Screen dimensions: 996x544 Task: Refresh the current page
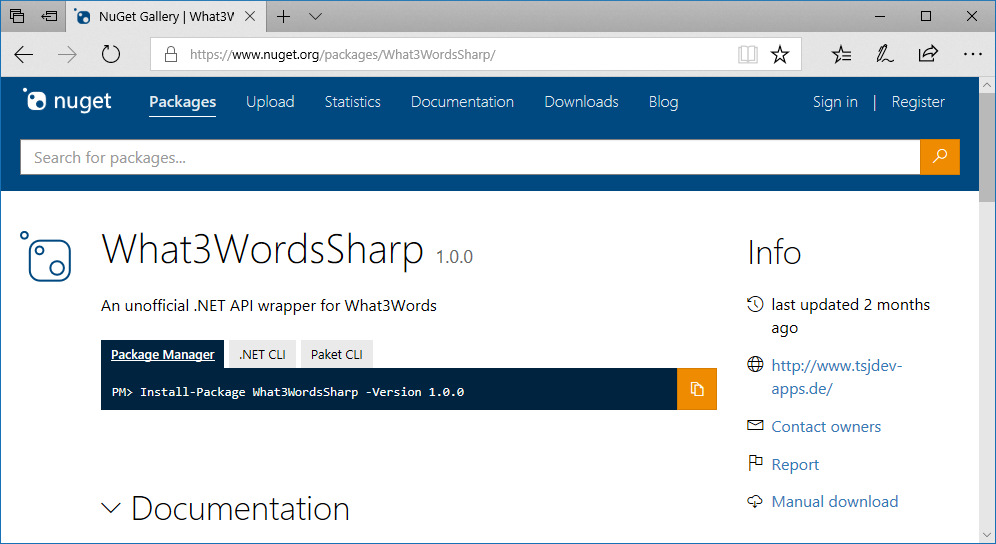click(x=111, y=55)
